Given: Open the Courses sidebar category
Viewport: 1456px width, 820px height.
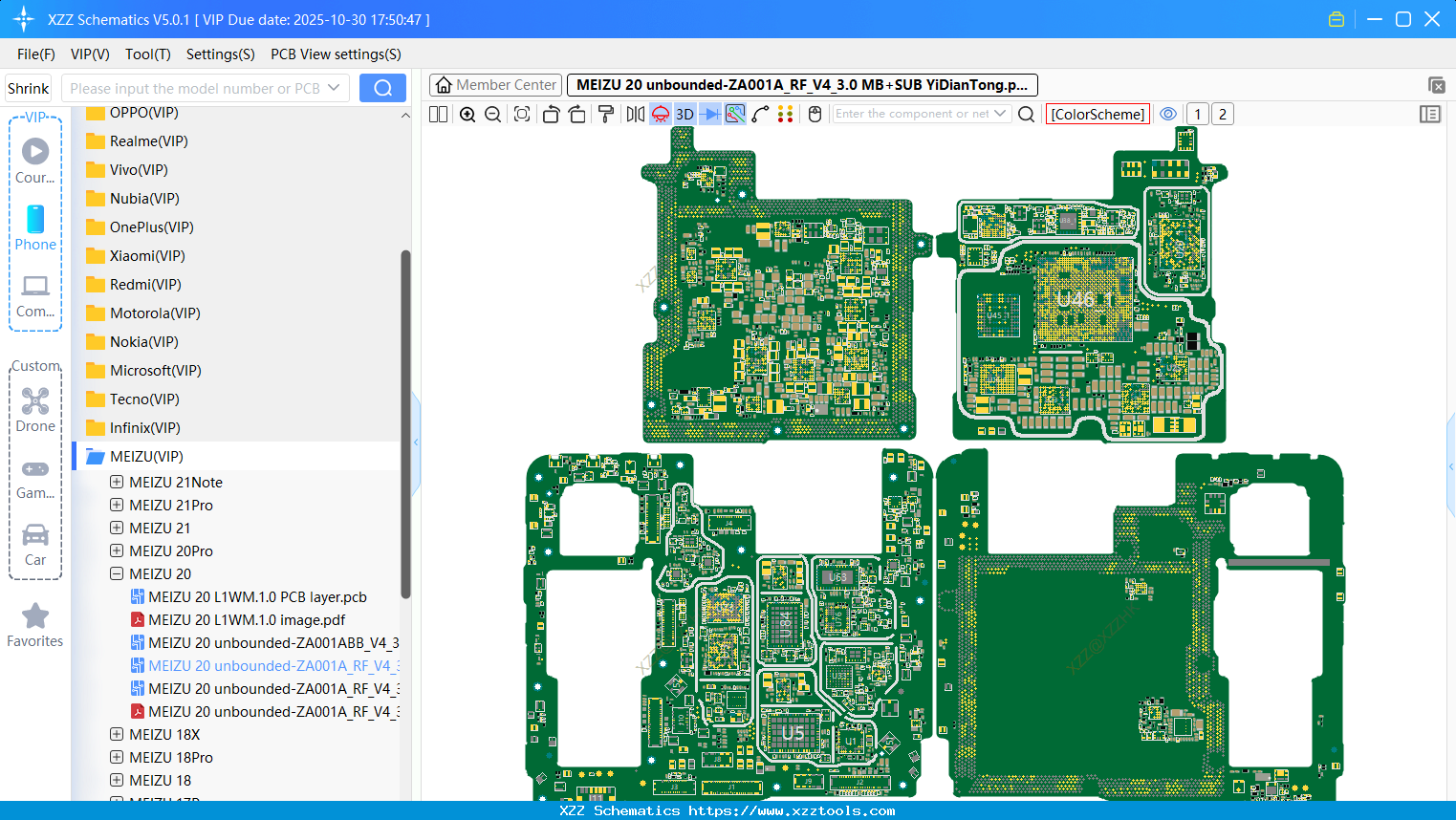Looking at the screenshot, I should point(35,161).
